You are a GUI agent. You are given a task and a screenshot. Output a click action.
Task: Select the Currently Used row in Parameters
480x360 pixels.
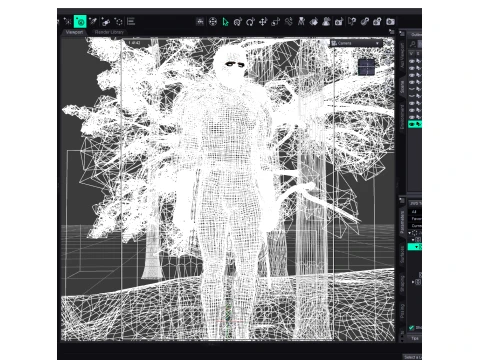coord(415,226)
